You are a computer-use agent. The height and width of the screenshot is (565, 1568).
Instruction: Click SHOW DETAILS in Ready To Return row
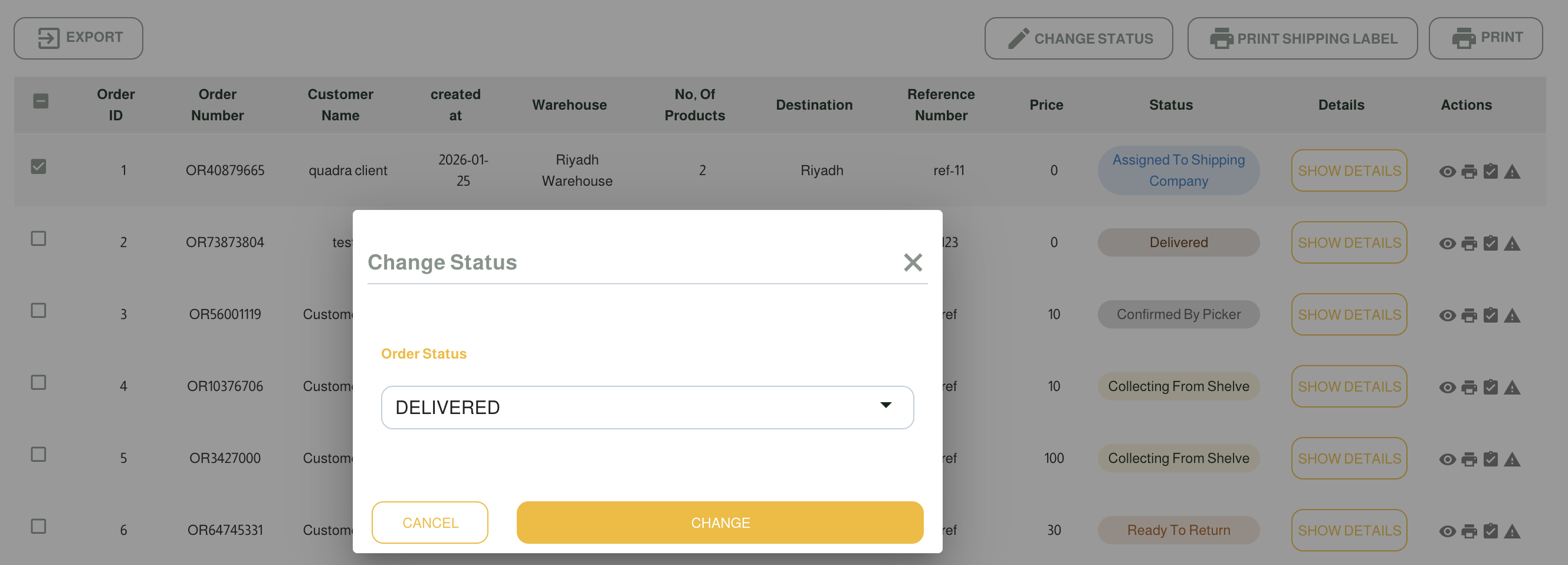(x=1349, y=530)
